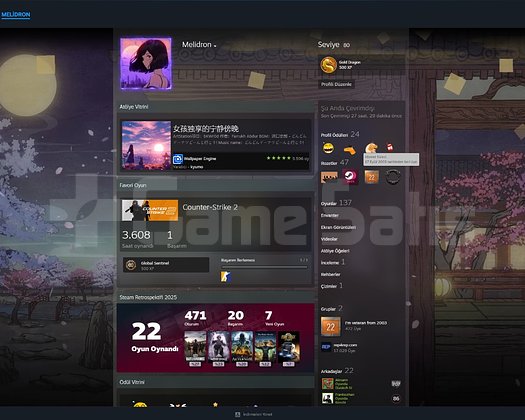525x420 pixels.
Task: Click the Wallpaper Engine app icon
Action: tap(178, 159)
